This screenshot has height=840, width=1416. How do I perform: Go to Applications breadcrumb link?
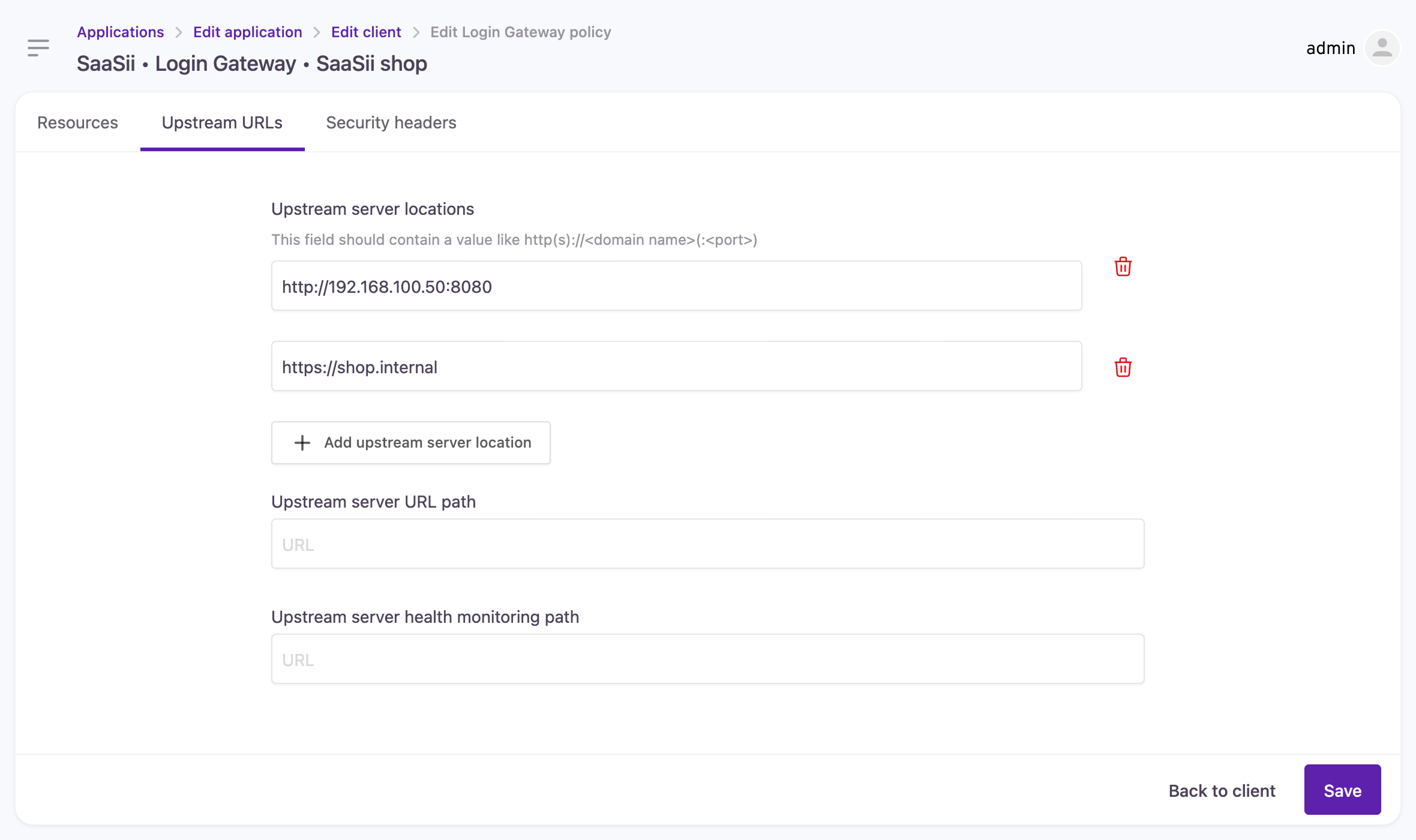tap(120, 32)
